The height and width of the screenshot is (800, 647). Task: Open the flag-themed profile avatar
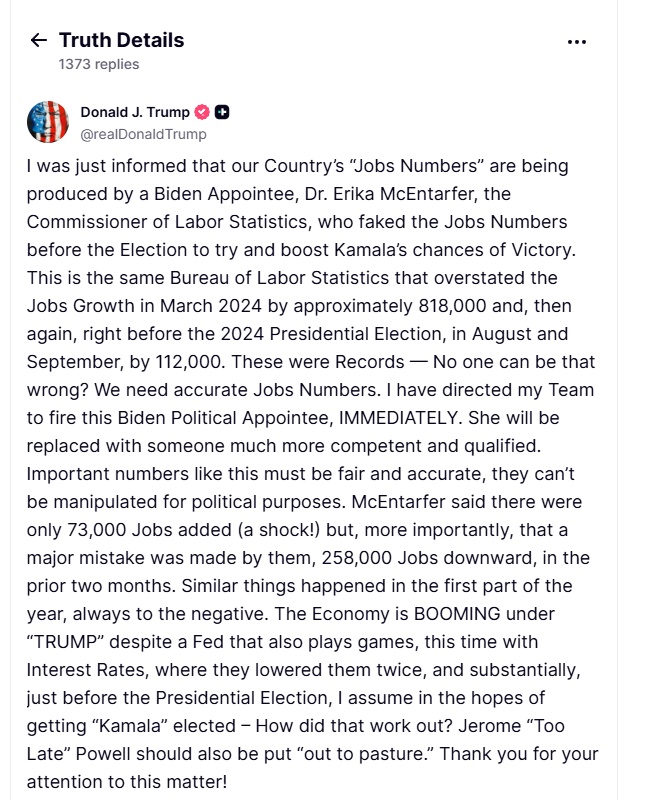[x=47, y=122]
